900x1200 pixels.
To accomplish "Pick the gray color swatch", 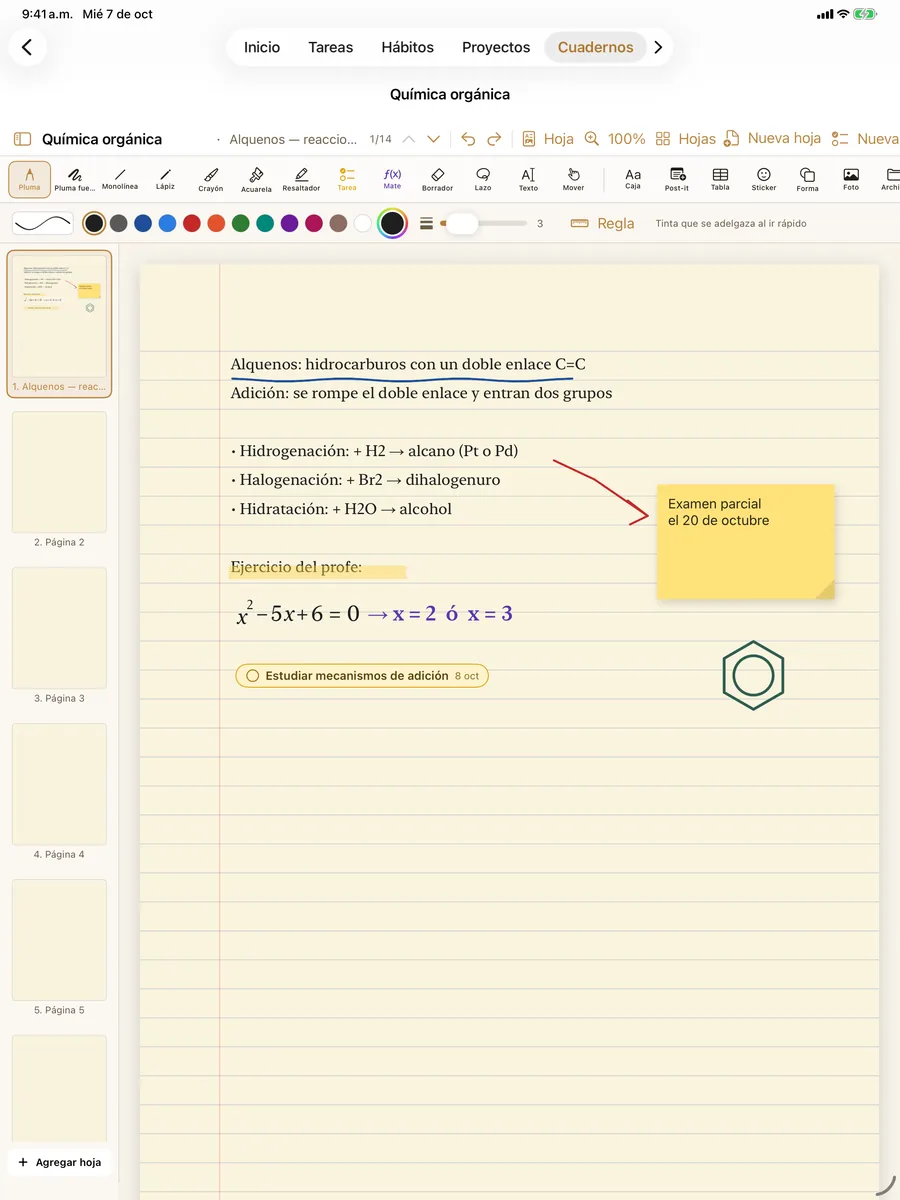I will [x=118, y=223].
